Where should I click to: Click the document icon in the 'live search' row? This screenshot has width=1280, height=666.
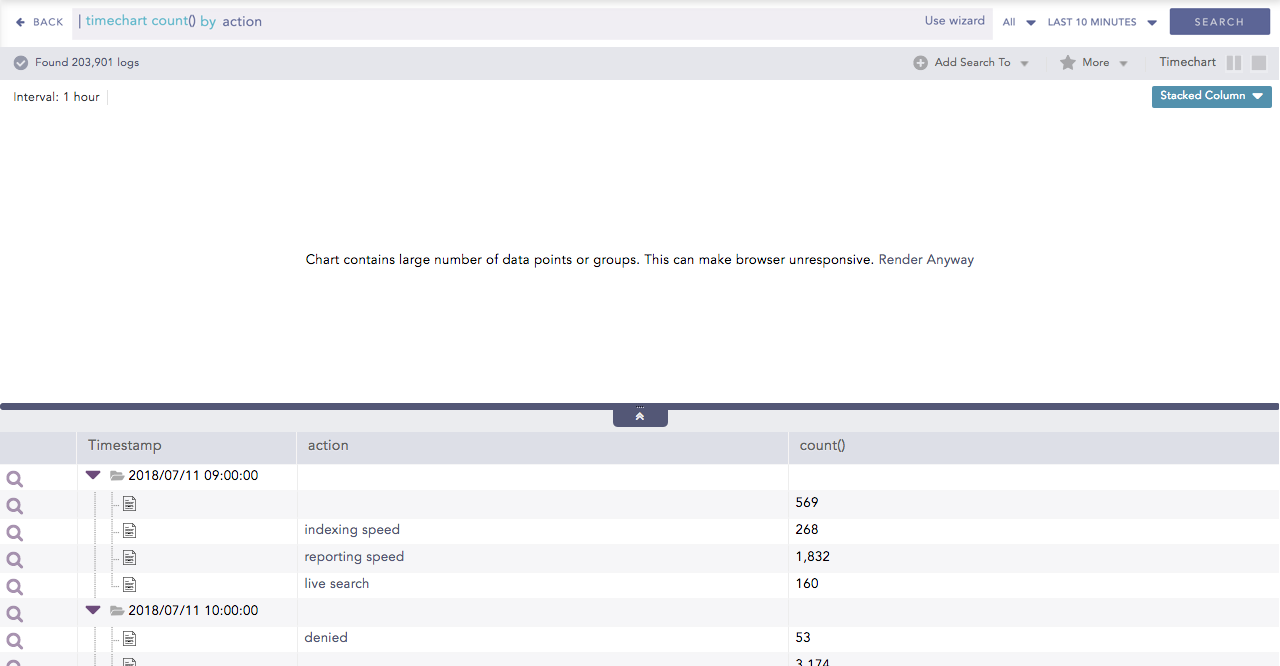pos(129,584)
